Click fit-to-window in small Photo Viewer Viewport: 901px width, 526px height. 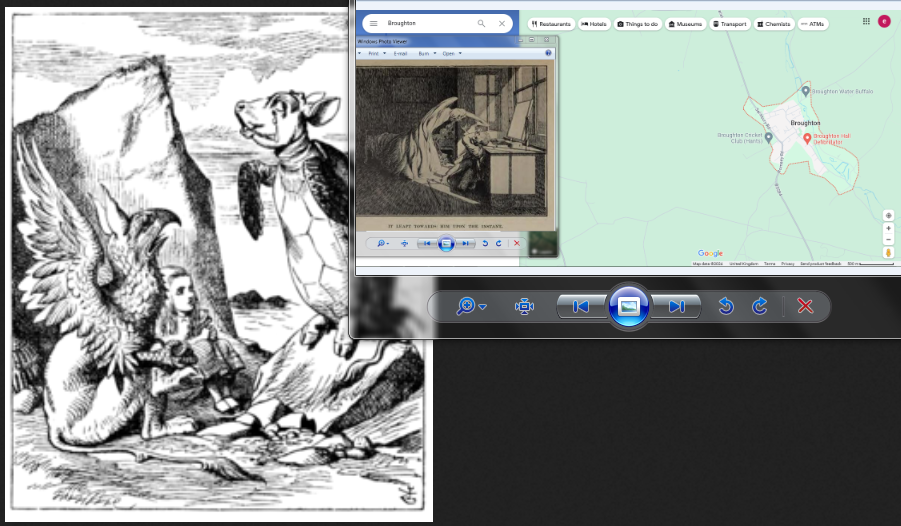tap(405, 244)
